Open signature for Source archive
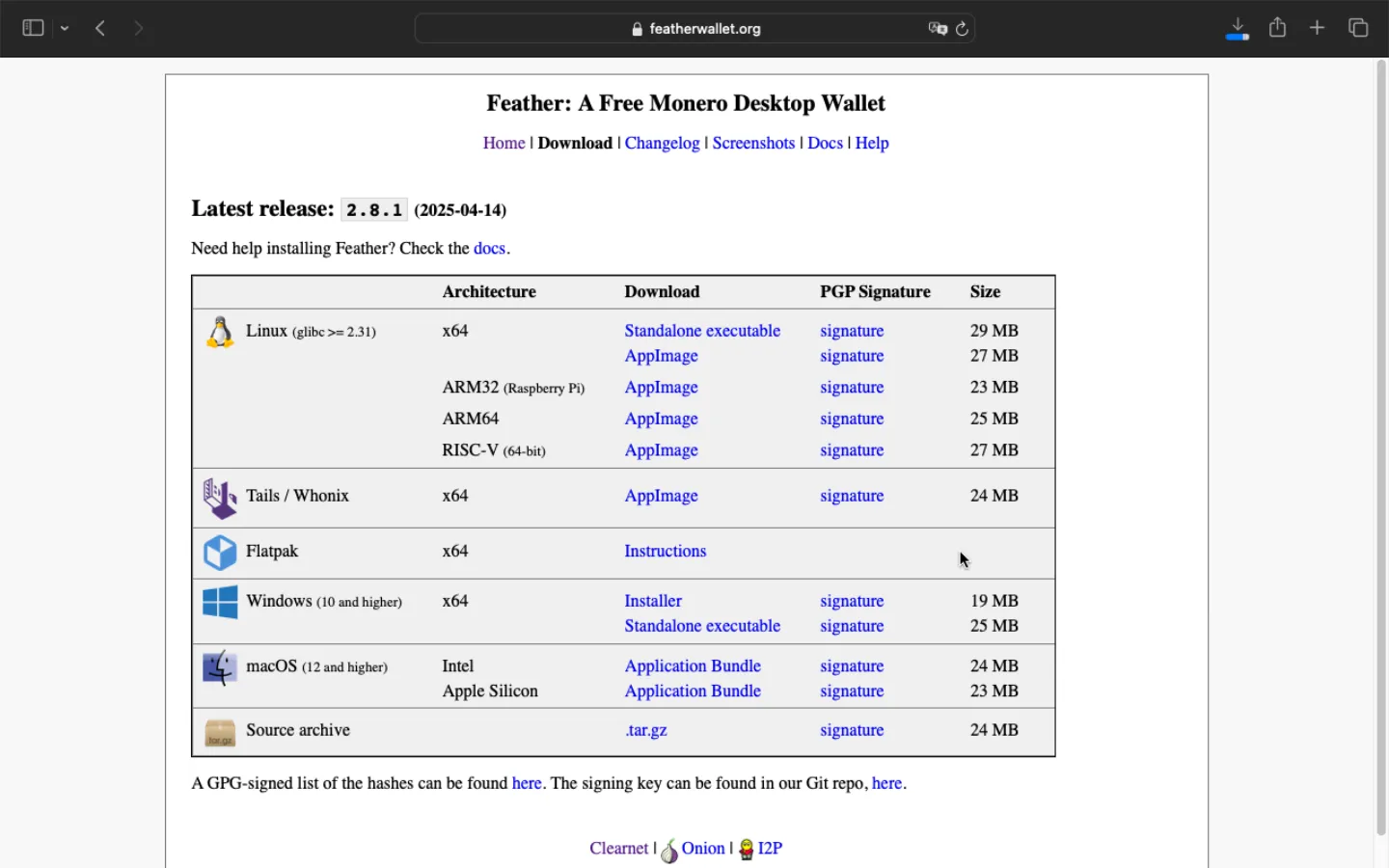The height and width of the screenshot is (868, 1389). point(852,730)
